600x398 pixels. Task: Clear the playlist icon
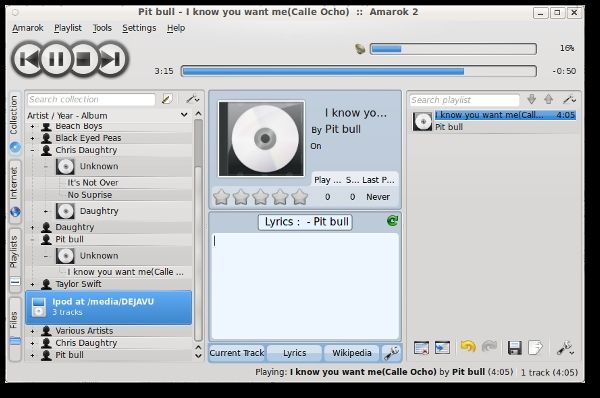coord(421,348)
